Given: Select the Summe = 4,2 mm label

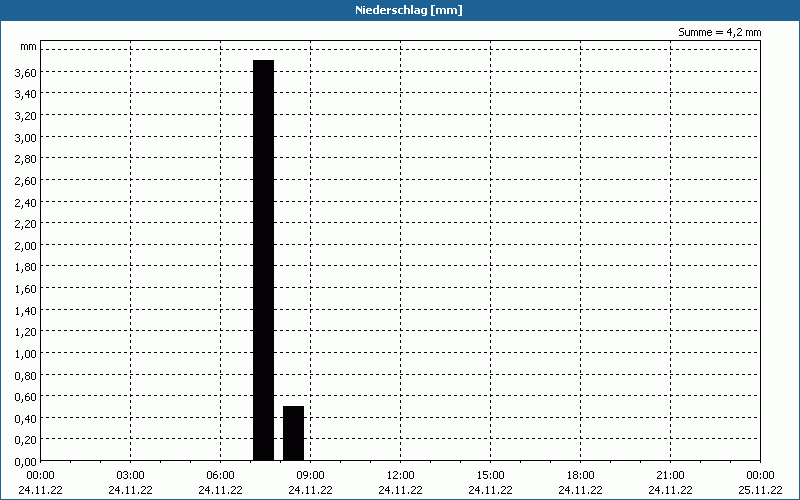Looking at the screenshot, I should pos(719,32).
